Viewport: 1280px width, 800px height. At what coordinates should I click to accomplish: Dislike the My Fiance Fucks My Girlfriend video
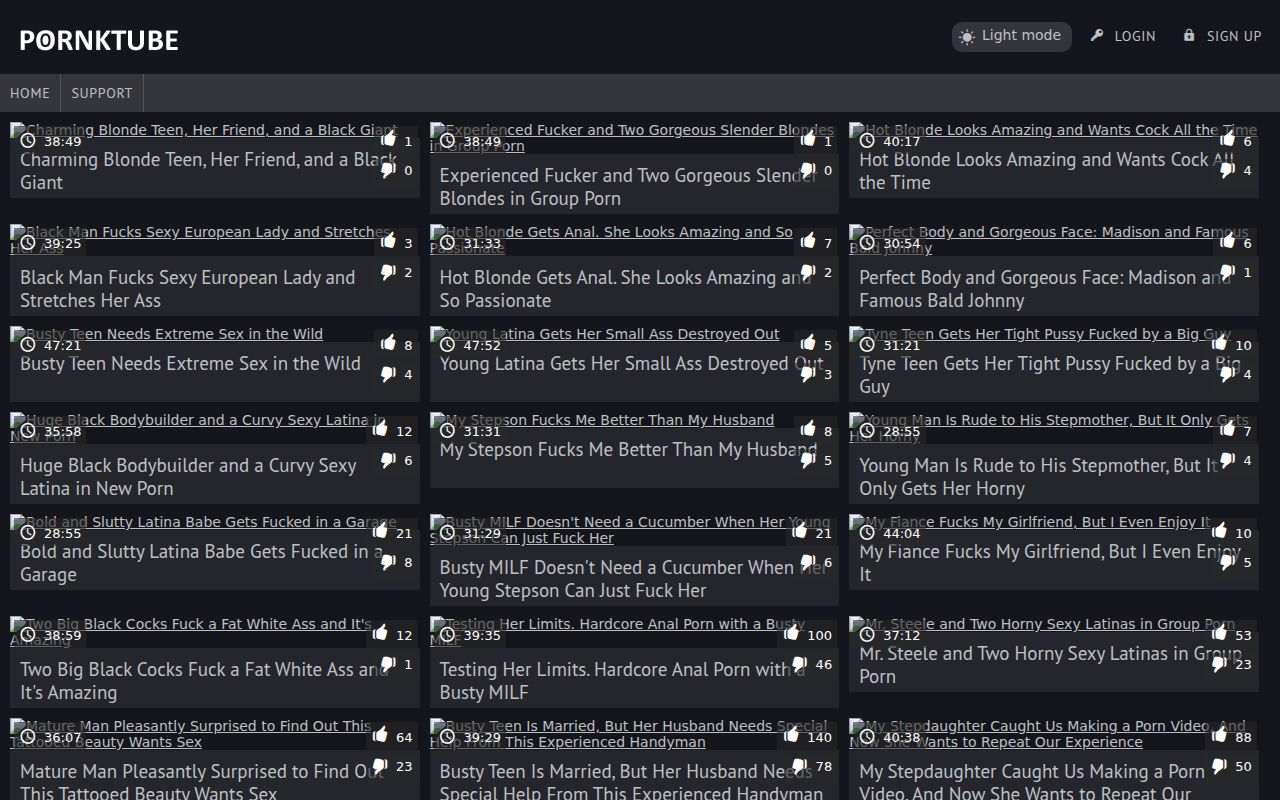[1227, 564]
